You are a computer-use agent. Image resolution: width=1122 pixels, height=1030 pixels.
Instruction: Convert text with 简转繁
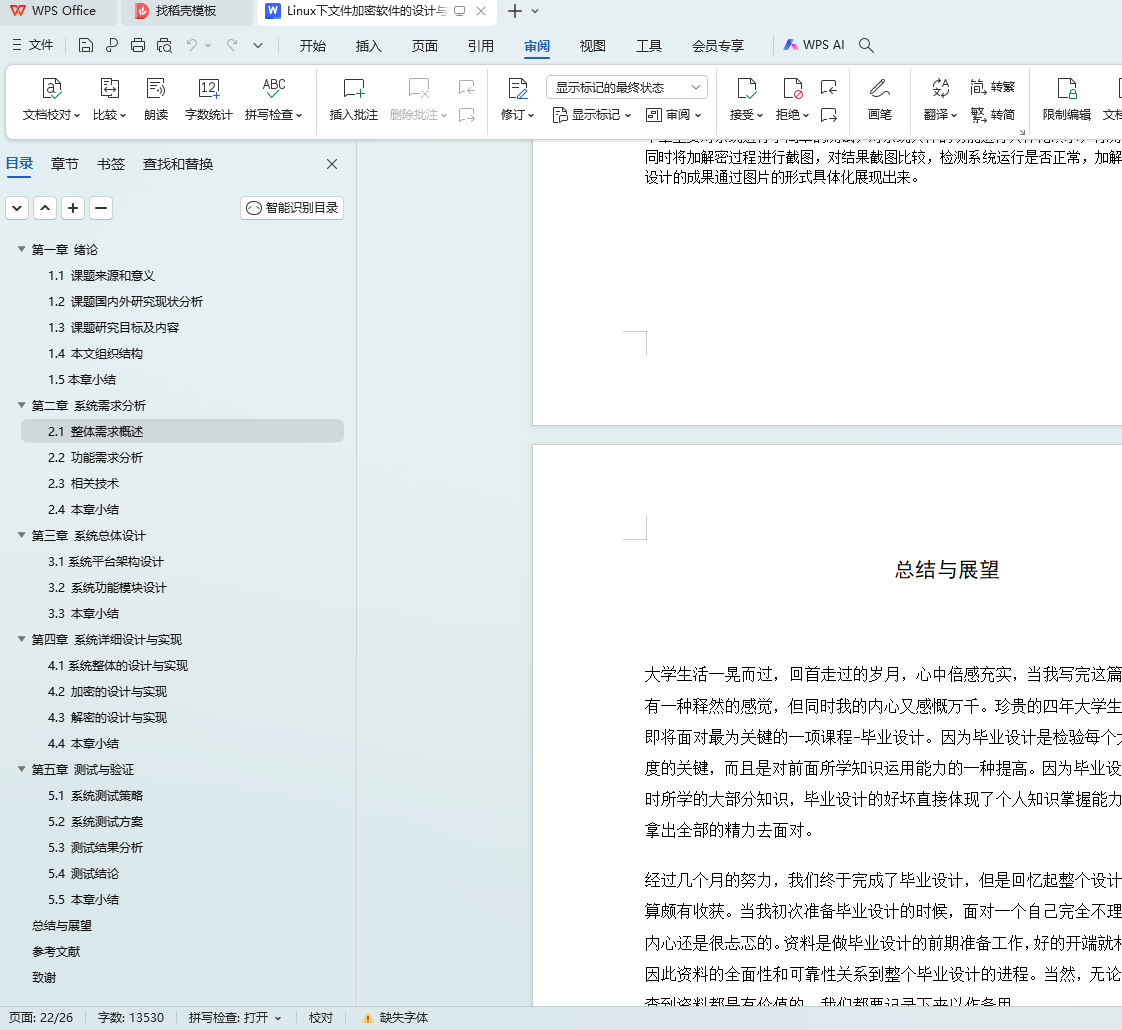(x=992, y=87)
